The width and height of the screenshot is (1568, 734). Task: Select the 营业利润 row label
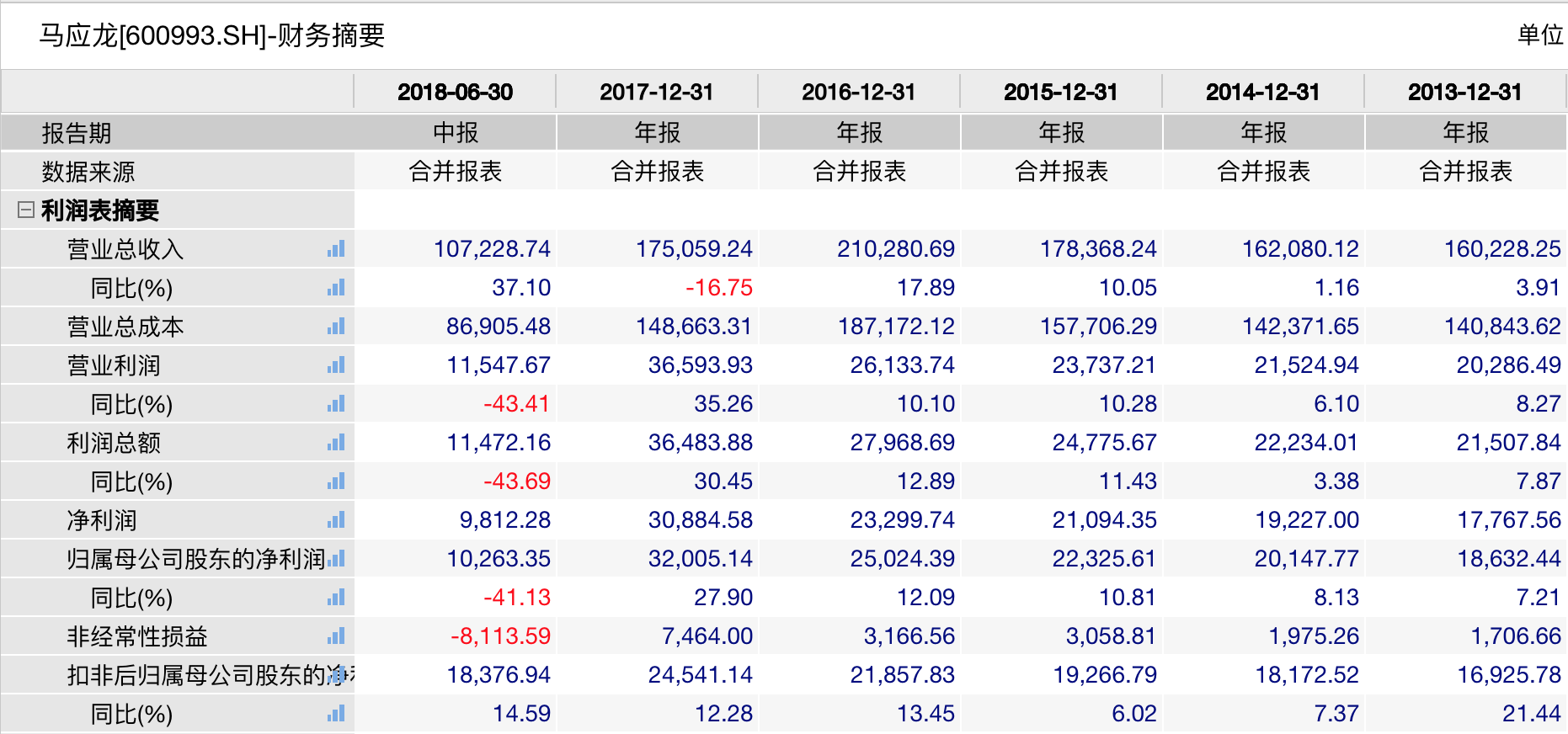114,365
